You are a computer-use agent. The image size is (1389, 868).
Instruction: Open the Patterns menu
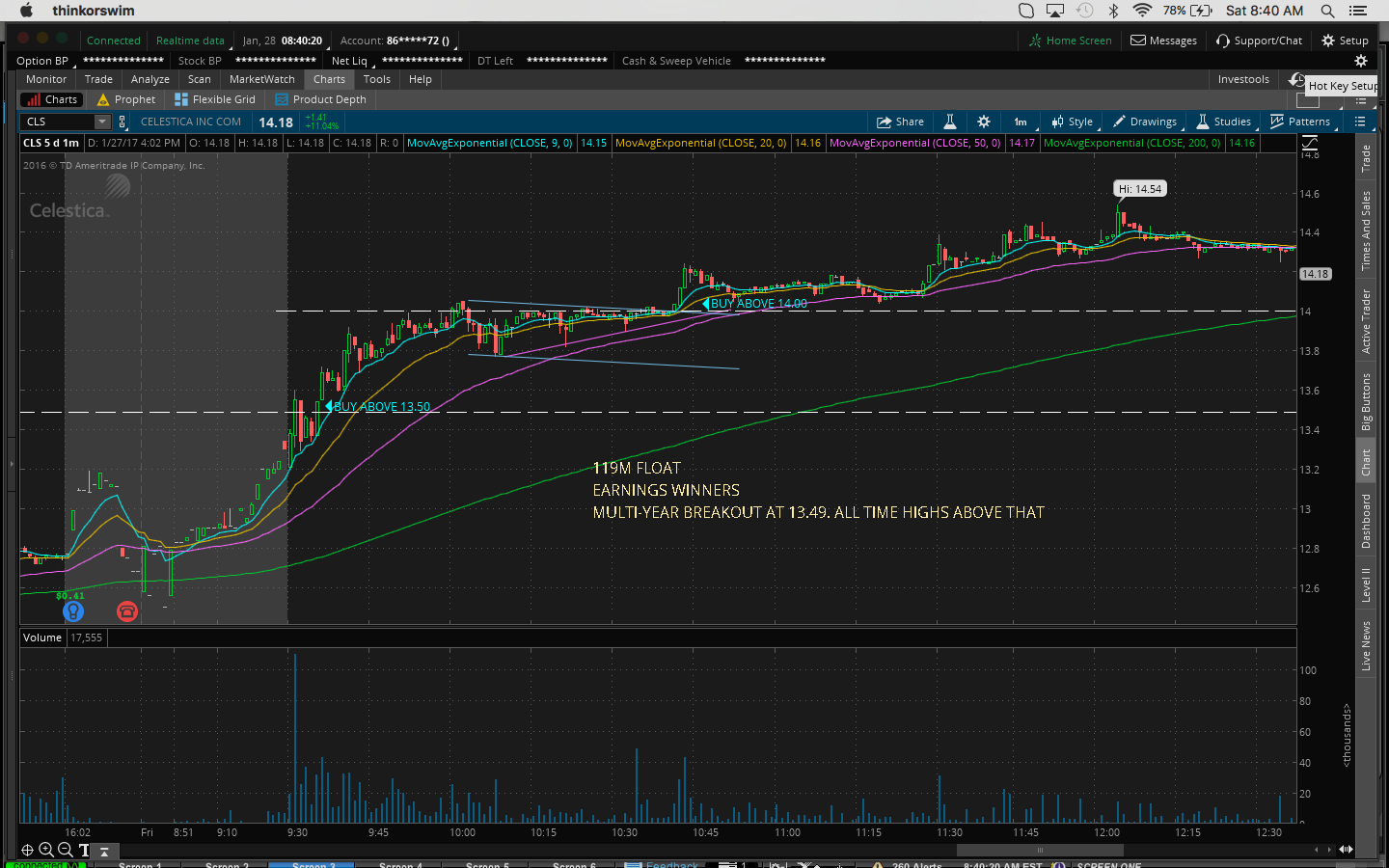(x=1300, y=122)
